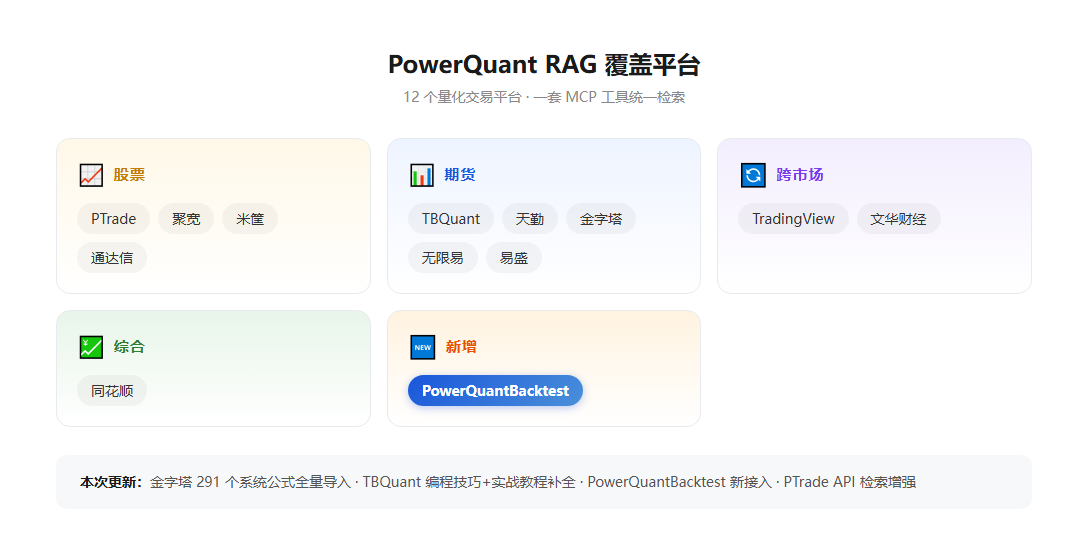
Task: Open the 易盛 platform chip
Action: (x=514, y=257)
